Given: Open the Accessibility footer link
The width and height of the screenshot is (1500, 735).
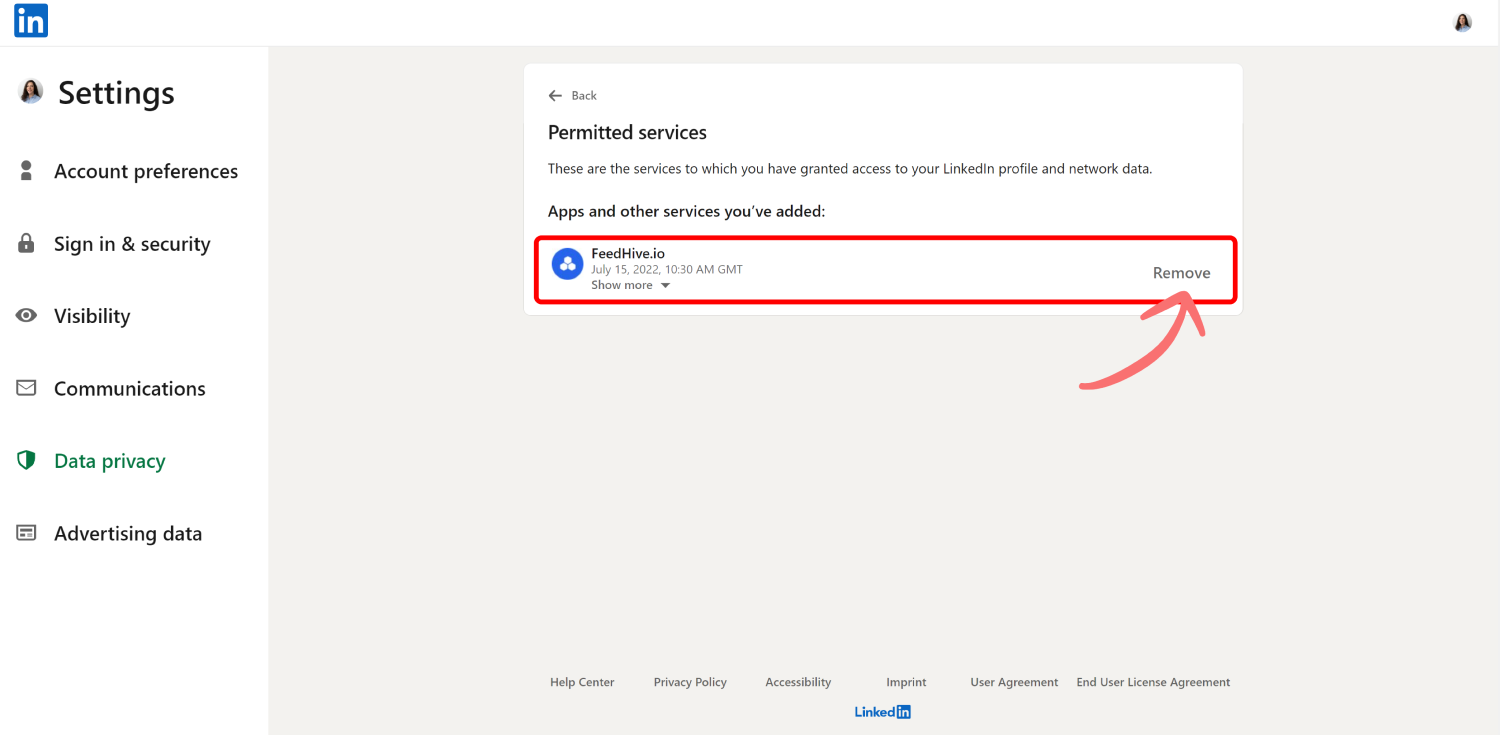Looking at the screenshot, I should (798, 682).
